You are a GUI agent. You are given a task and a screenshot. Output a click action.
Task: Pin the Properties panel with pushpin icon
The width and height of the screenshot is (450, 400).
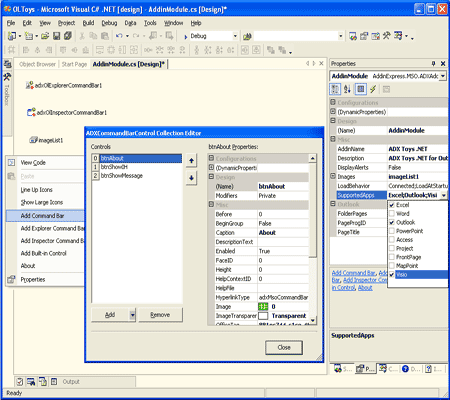(433, 63)
